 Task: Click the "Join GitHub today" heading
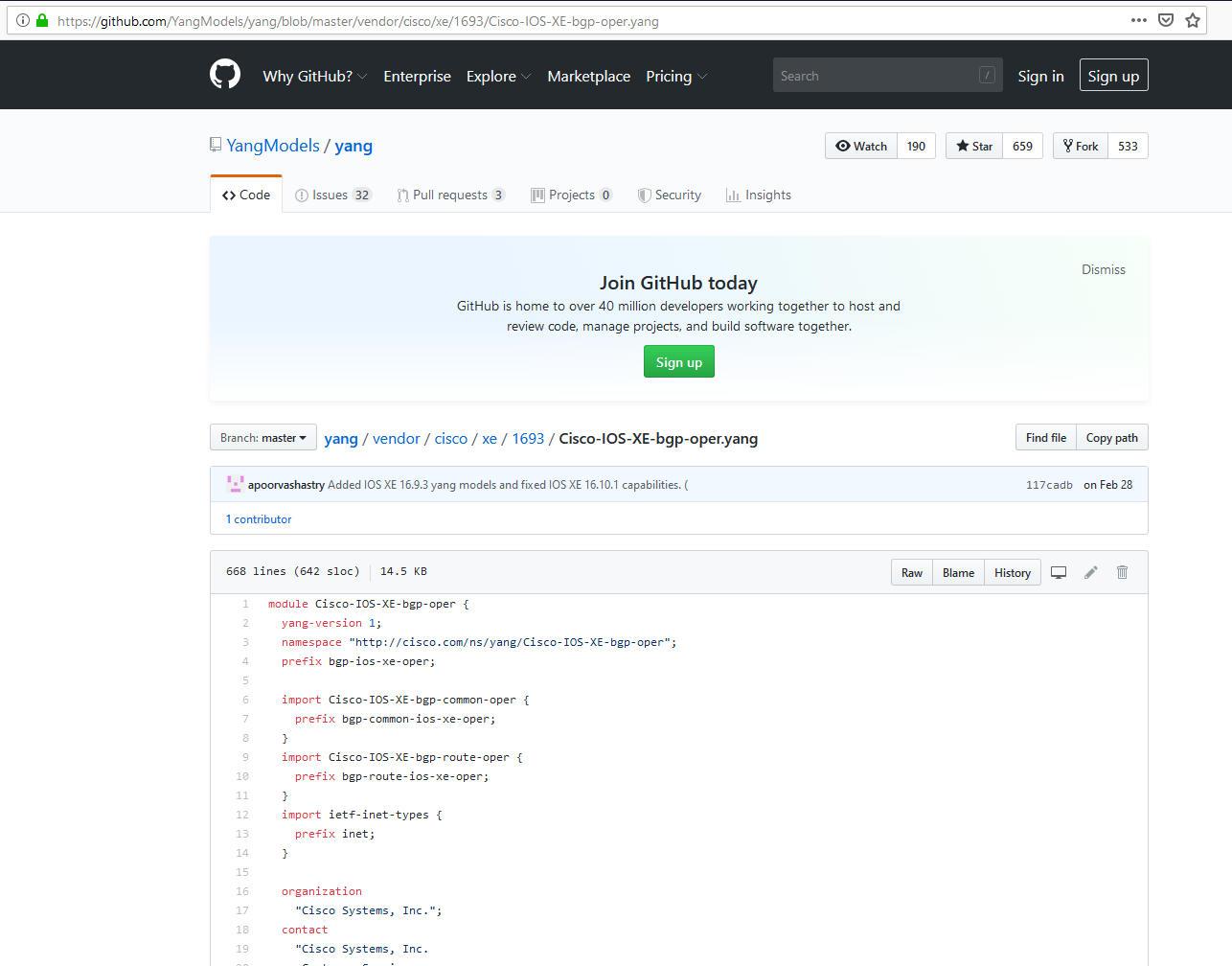coord(678,283)
